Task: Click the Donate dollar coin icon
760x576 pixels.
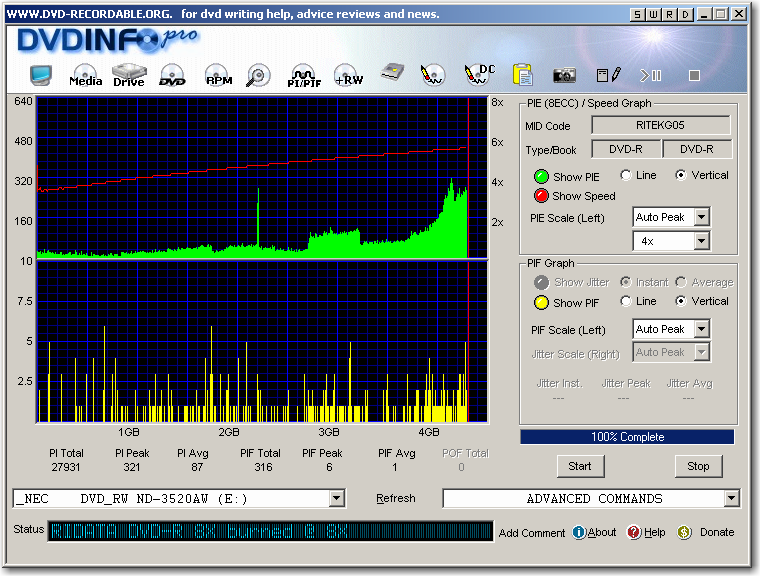Action: [684, 532]
